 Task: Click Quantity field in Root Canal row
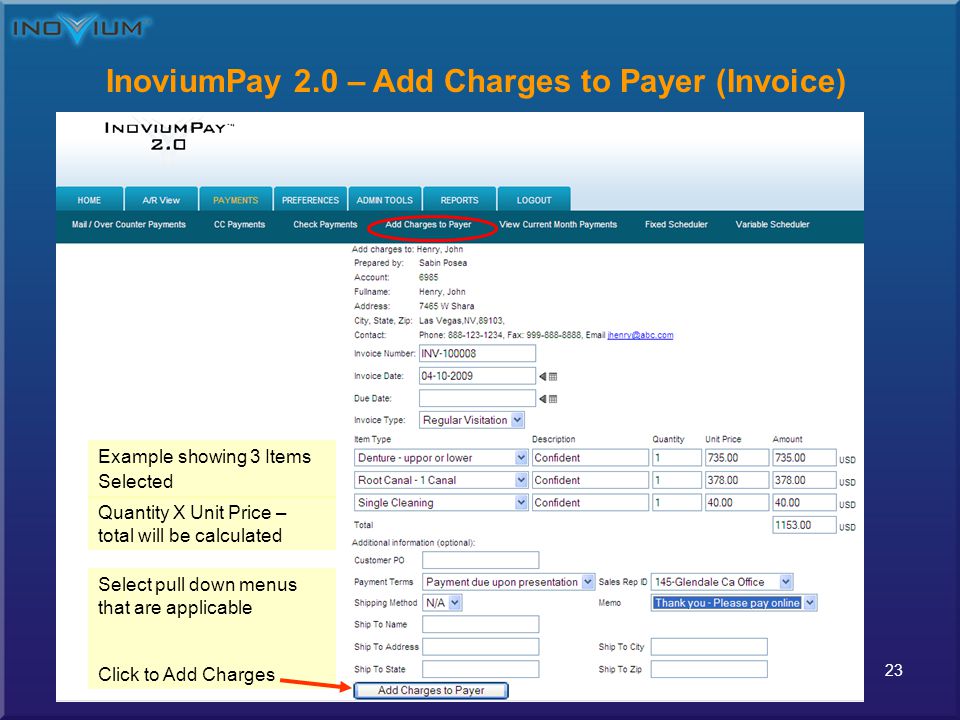[677, 480]
